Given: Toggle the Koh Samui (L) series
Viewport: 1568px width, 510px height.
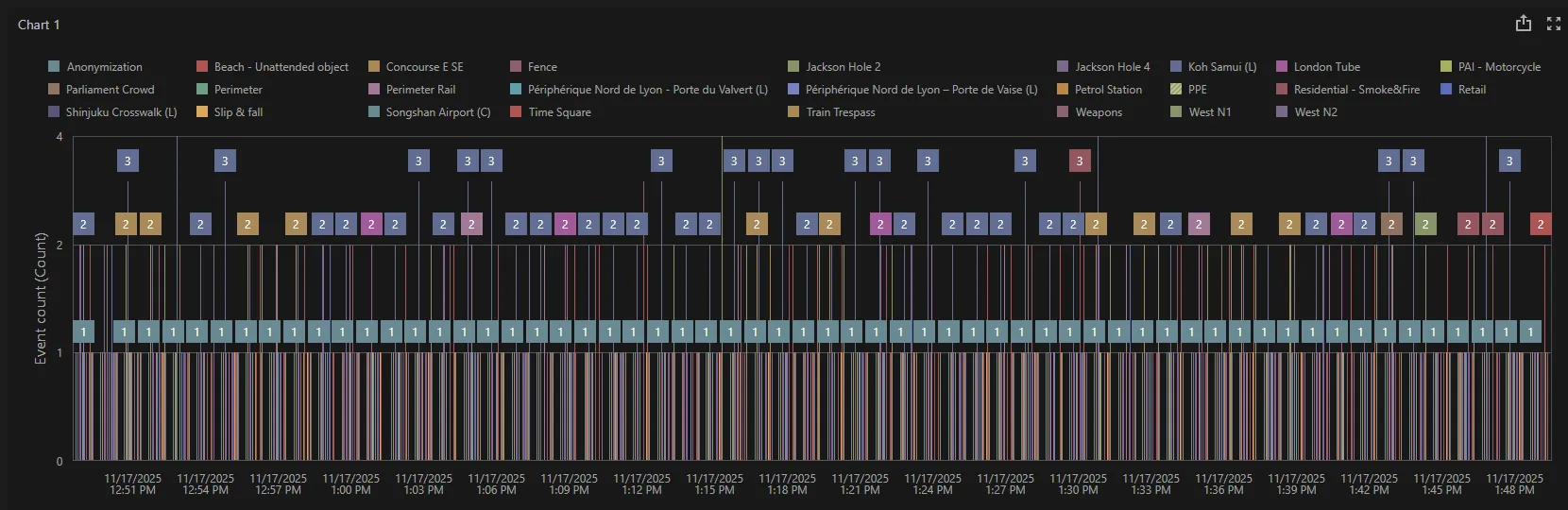Looking at the screenshot, I should (1213, 67).
